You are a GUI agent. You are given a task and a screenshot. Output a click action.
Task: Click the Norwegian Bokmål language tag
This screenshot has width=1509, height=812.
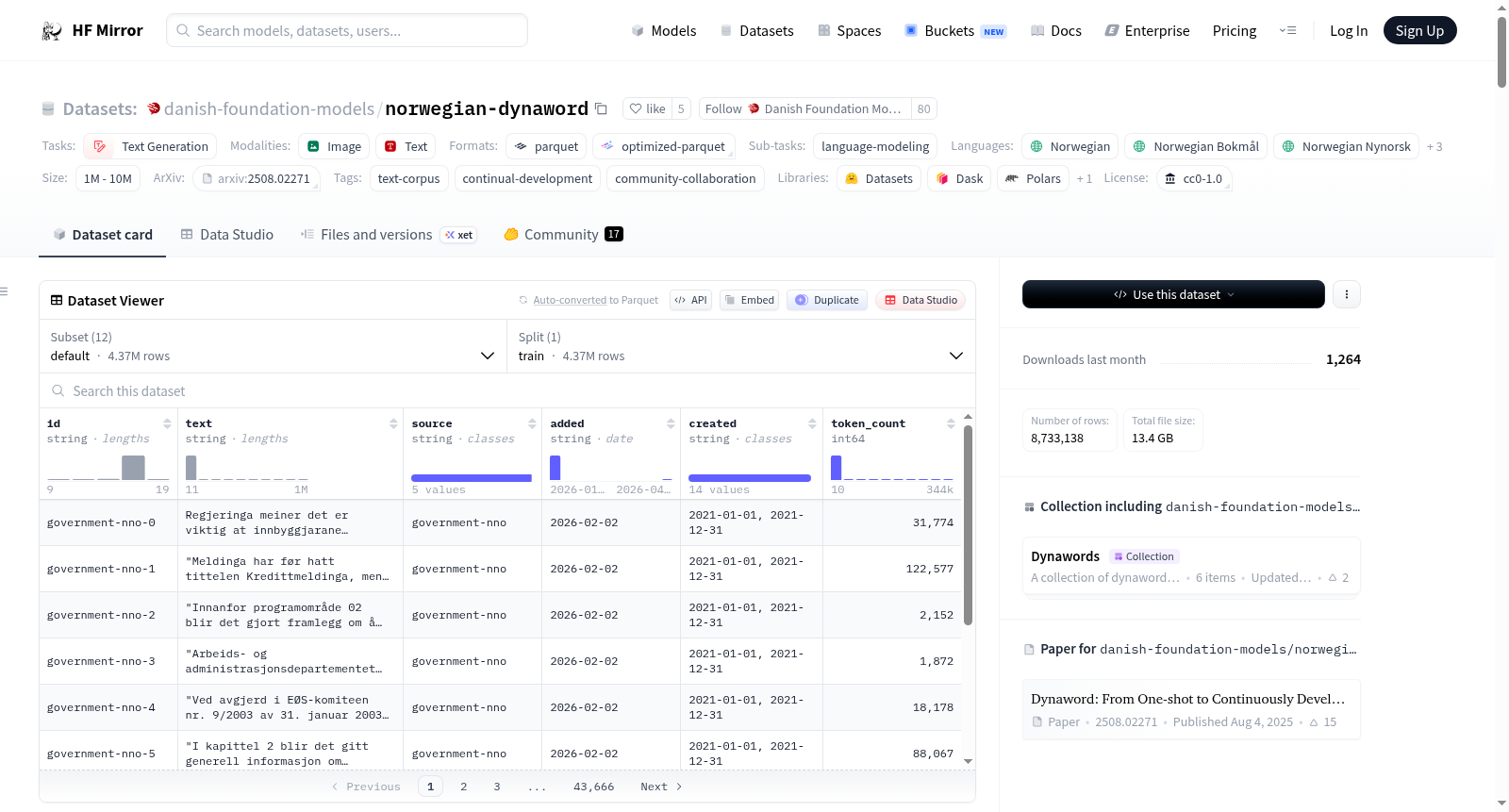click(x=1196, y=146)
